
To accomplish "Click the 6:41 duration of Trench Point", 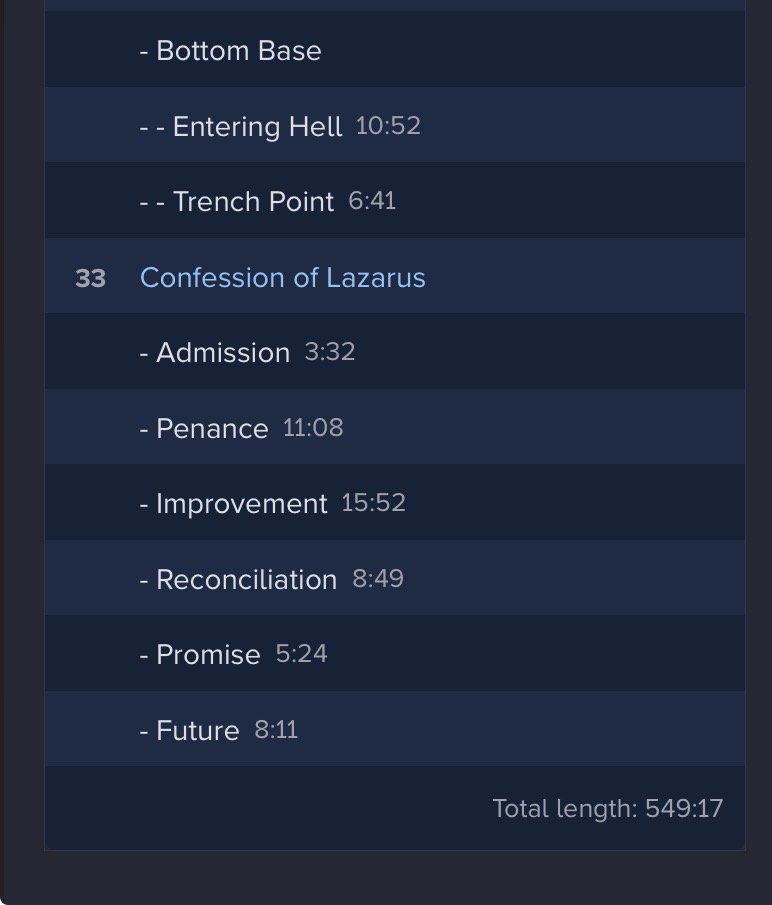I will (372, 201).
